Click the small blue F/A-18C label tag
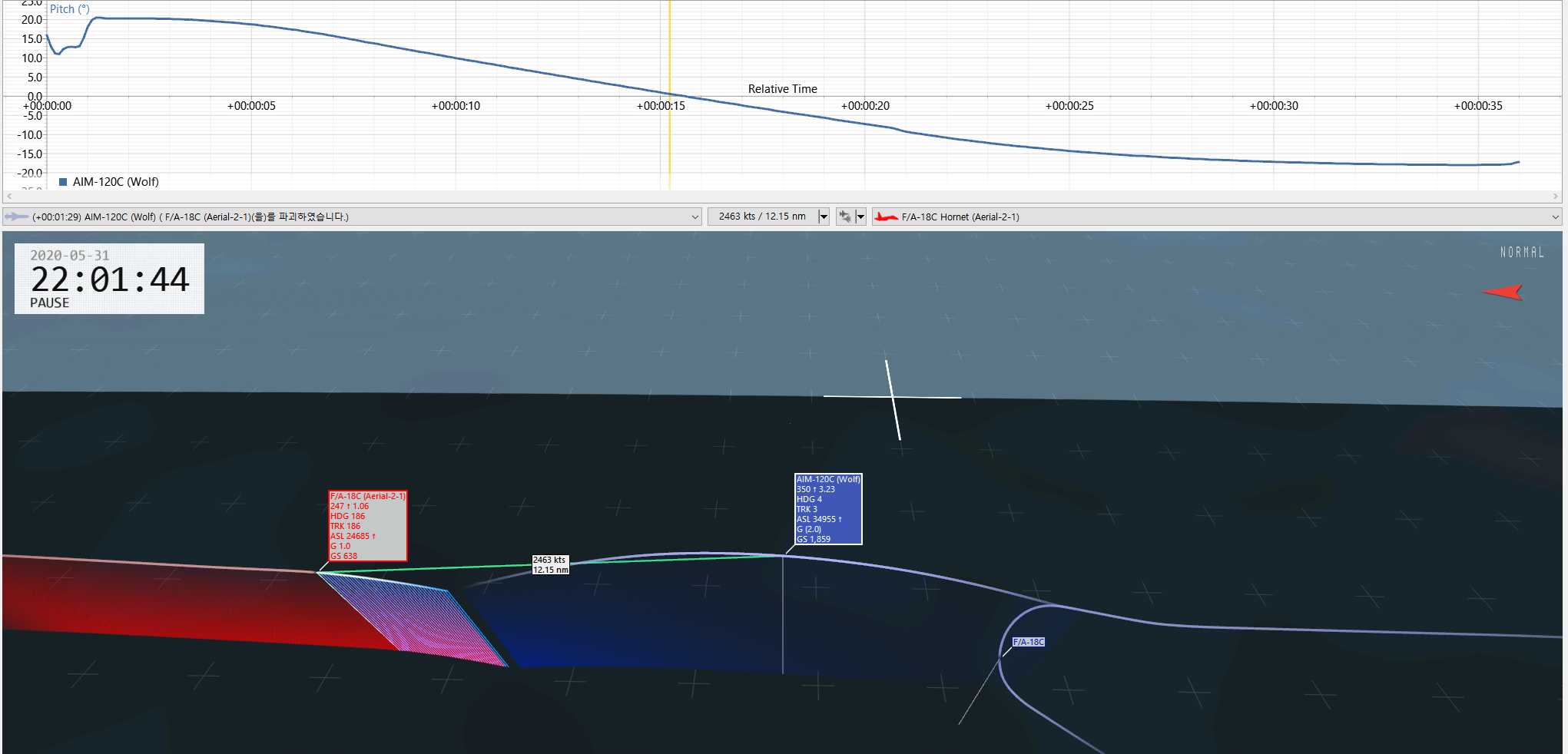 pyautogui.click(x=1029, y=642)
